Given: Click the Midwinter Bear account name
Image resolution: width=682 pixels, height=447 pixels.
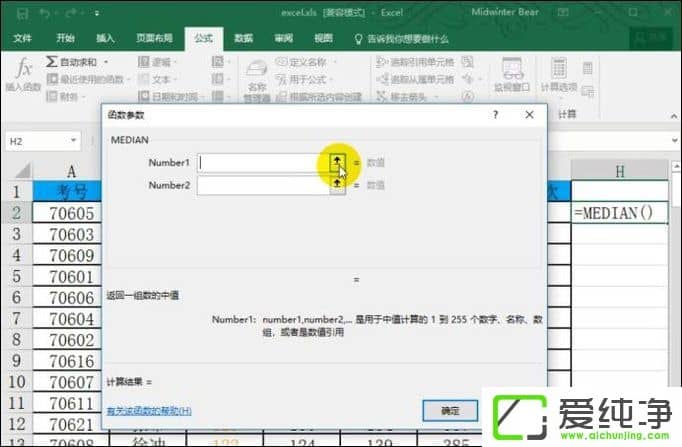Looking at the screenshot, I should tap(505, 12).
